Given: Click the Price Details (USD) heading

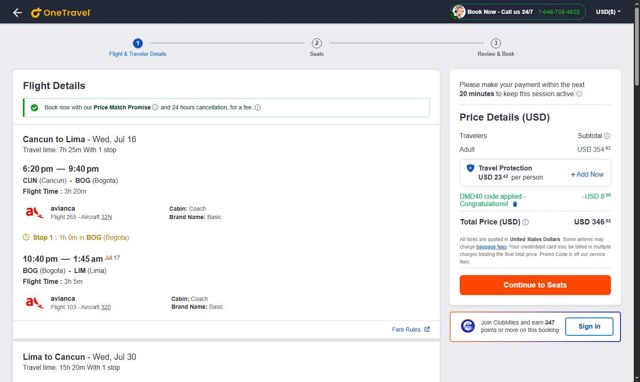Looking at the screenshot, I should [x=504, y=117].
